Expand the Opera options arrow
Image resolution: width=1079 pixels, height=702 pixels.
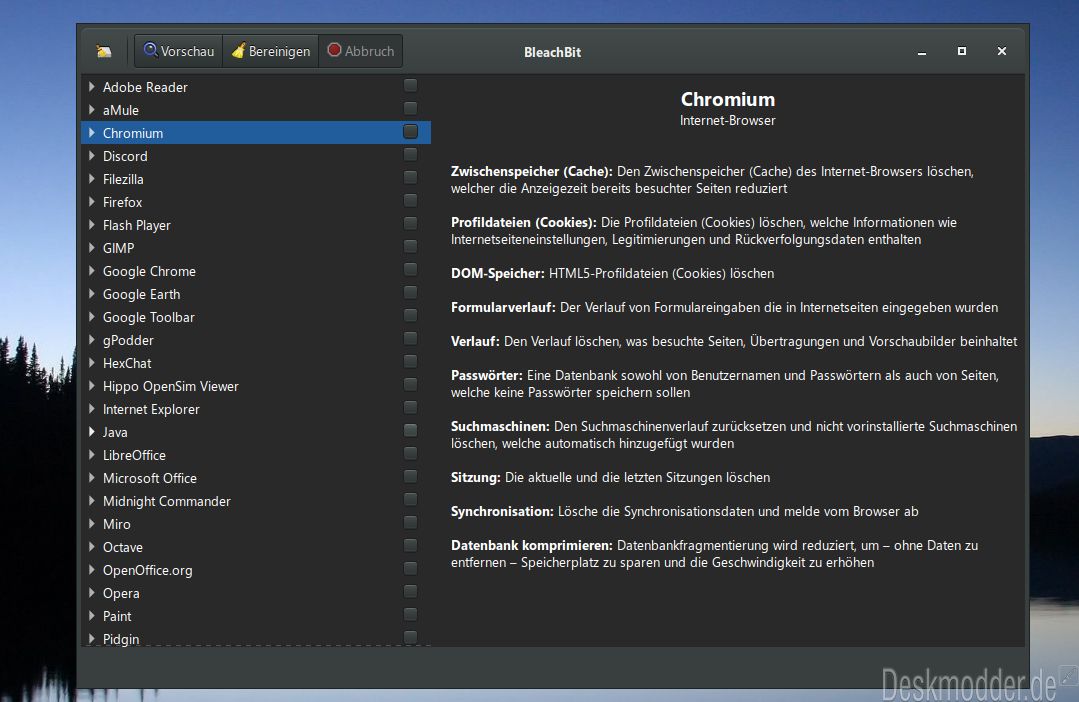point(92,593)
